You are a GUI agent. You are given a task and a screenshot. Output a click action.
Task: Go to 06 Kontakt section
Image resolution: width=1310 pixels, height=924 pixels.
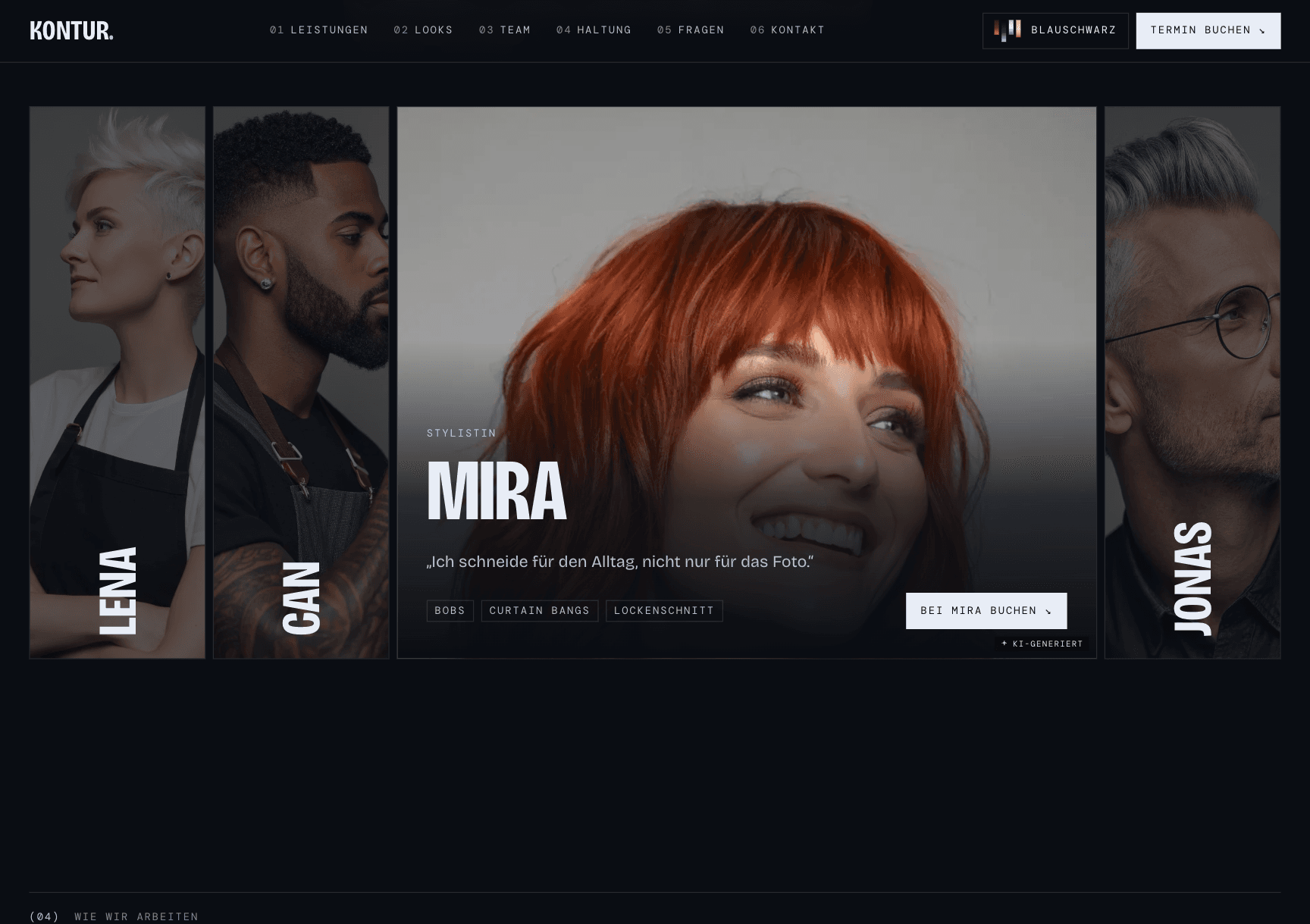point(787,30)
